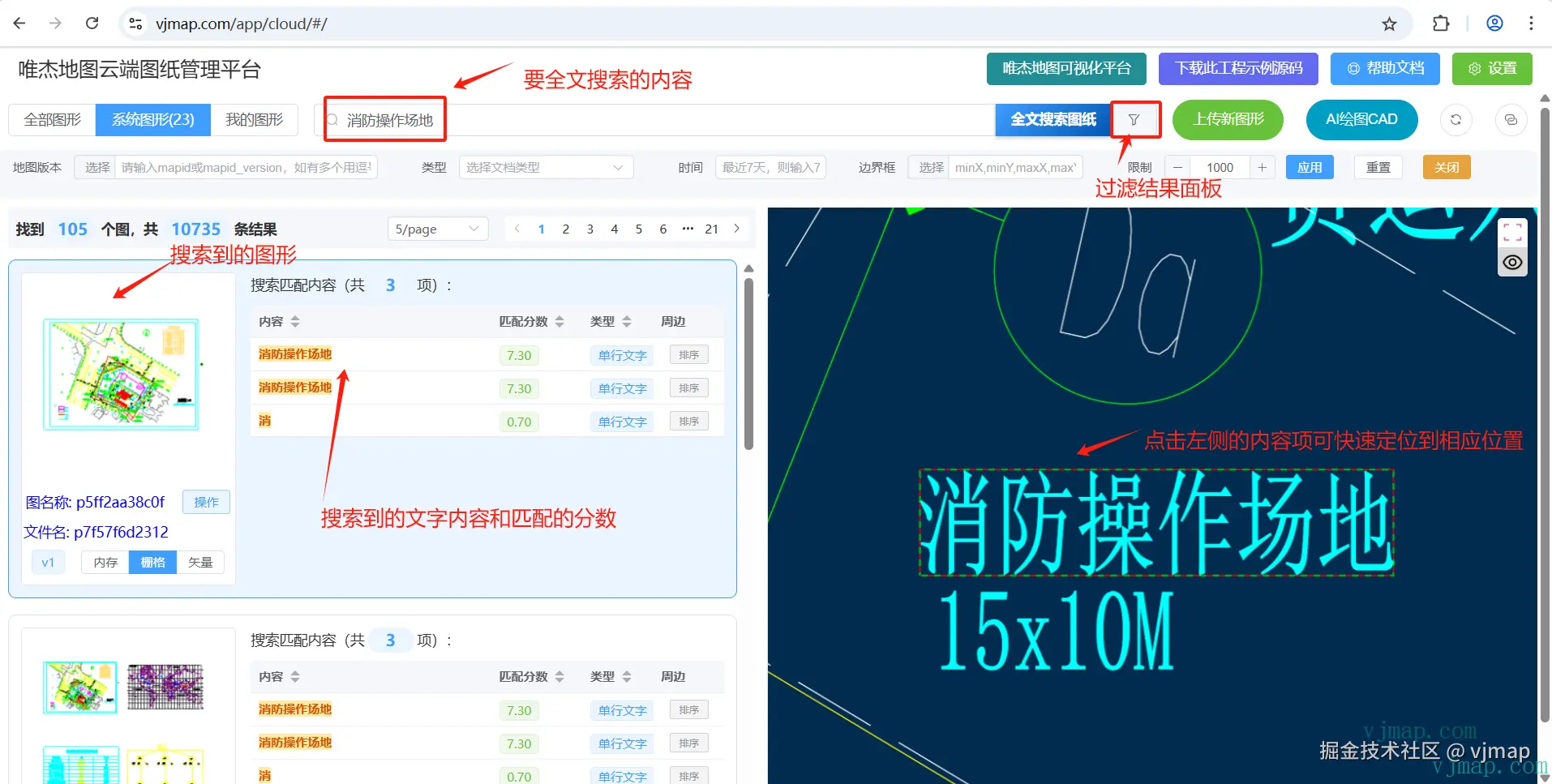This screenshot has width=1552, height=784.
Task: Open the 设置 settings button
Action: coord(1492,69)
